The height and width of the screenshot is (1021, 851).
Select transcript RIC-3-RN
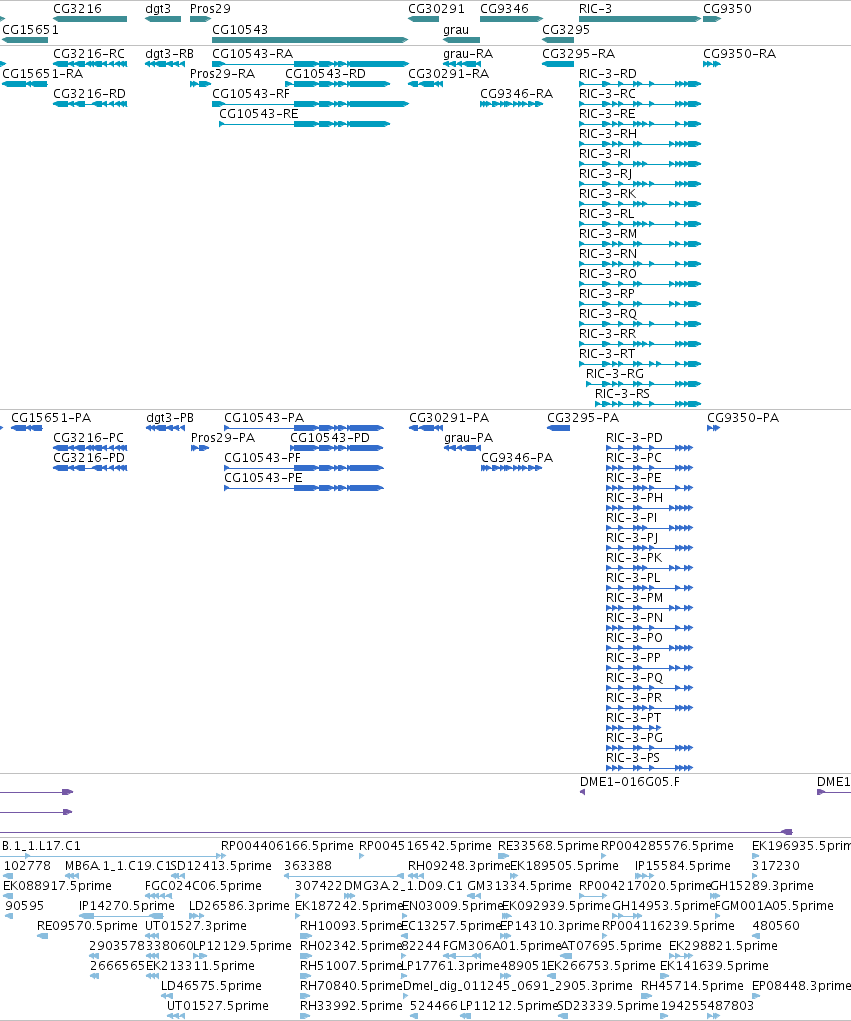(608, 254)
